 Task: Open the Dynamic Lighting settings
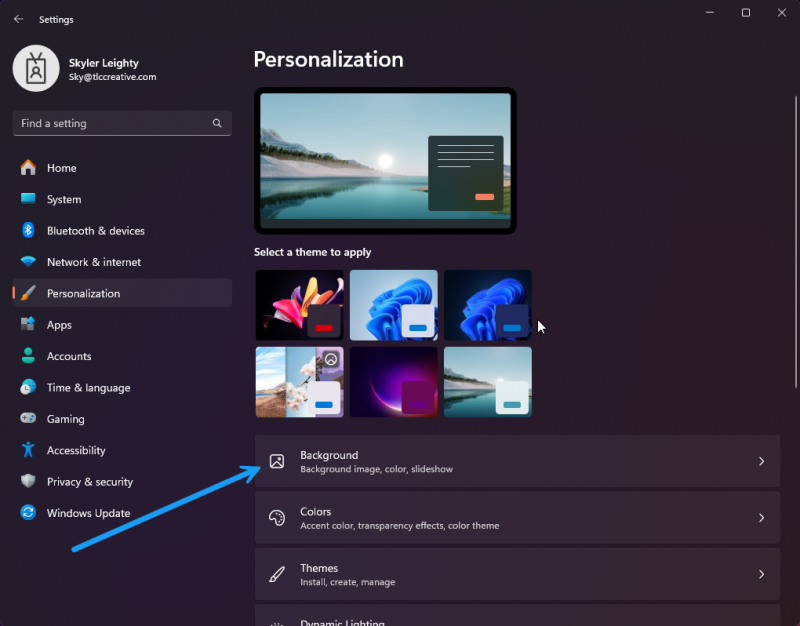click(517, 618)
